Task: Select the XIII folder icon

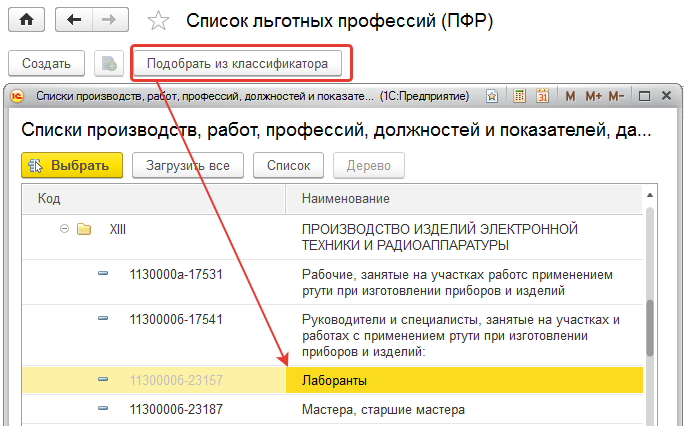Action: tap(84, 229)
